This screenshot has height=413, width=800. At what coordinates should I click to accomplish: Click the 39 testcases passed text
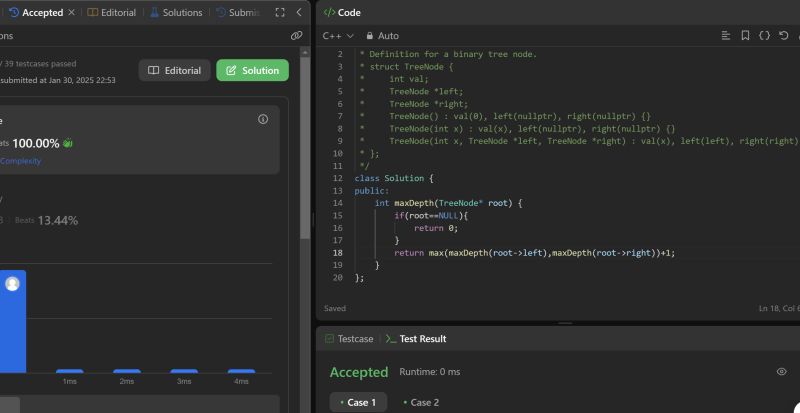click(x=40, y=64)
